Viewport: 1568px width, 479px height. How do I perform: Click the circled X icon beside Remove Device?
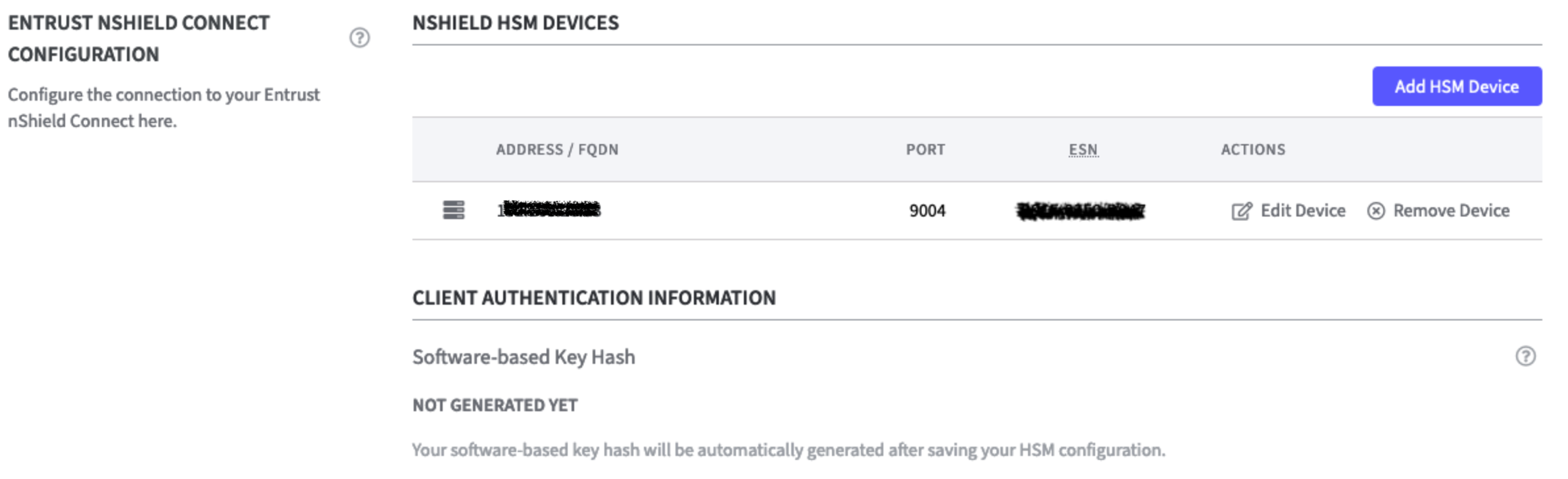click(1375, 211)
